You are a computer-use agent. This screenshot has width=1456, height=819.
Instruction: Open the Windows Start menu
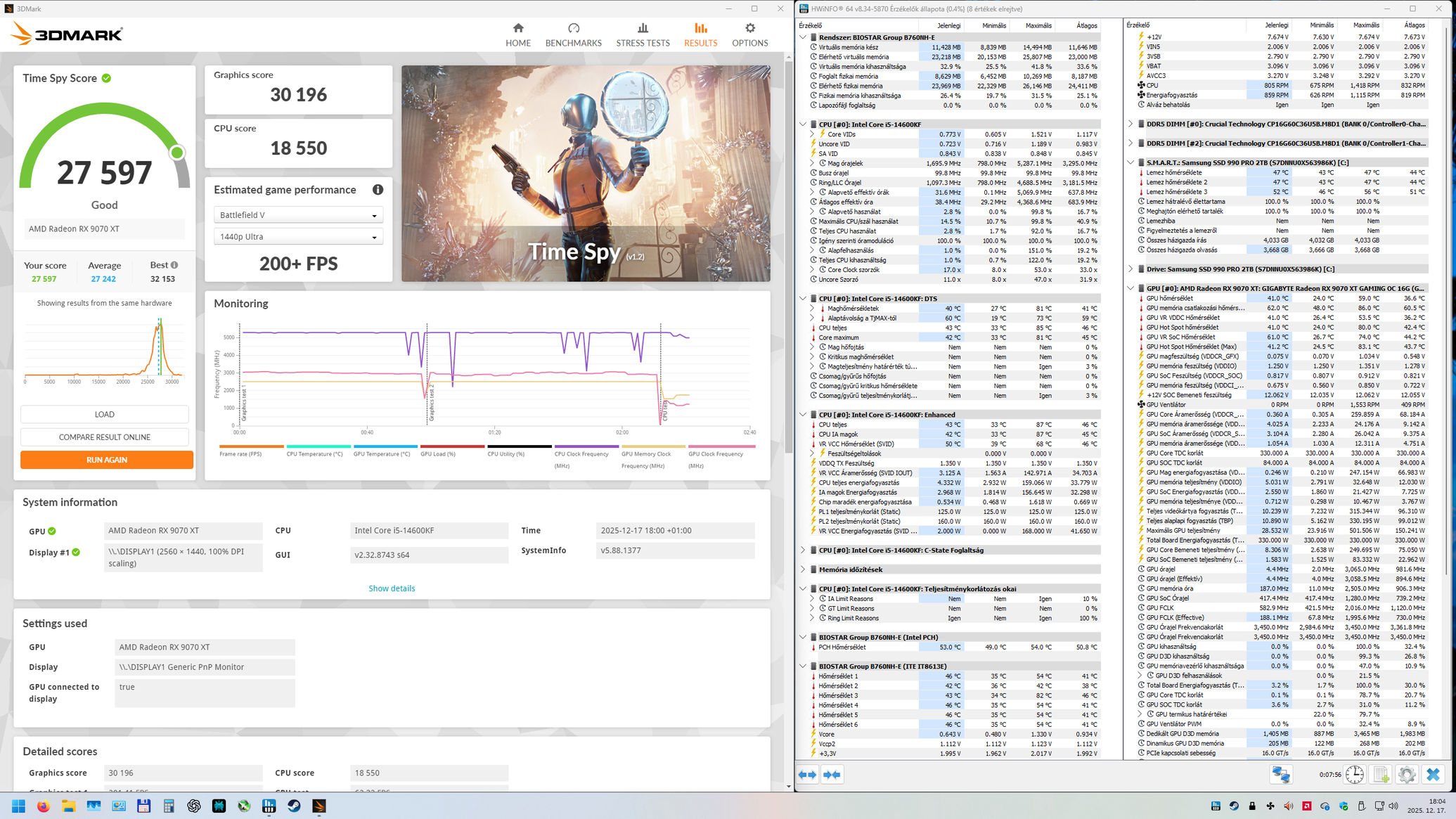(19, 806)
